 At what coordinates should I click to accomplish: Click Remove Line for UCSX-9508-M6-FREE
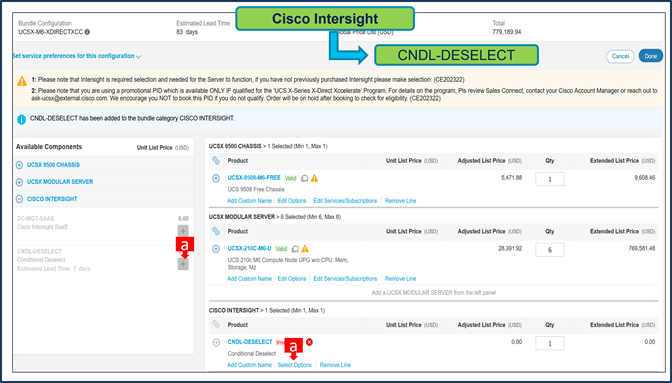401,201
